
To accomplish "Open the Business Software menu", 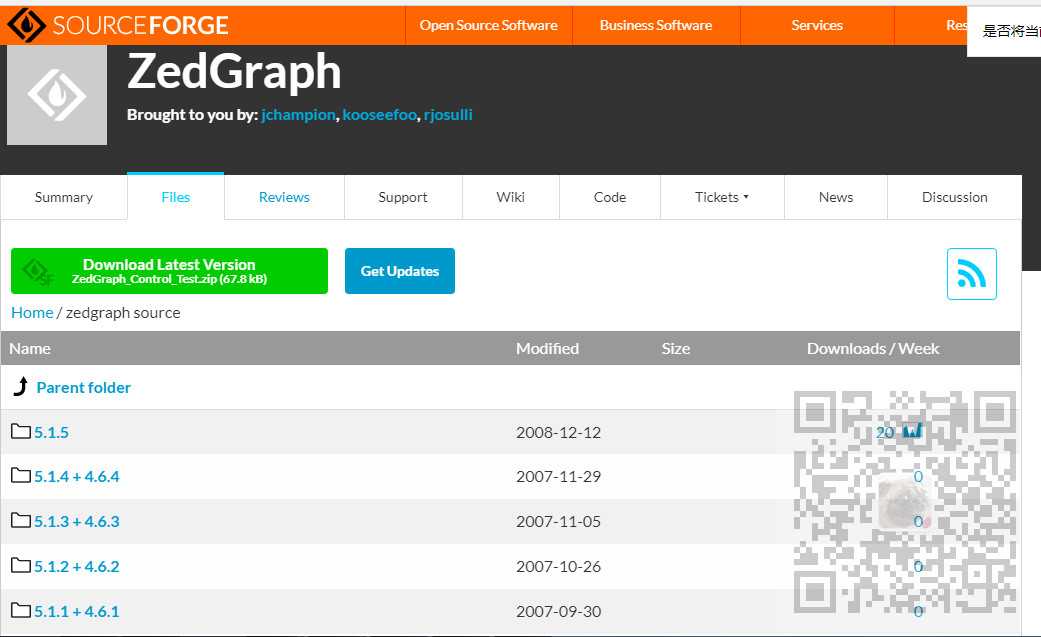I will click(x=656, y=25).
